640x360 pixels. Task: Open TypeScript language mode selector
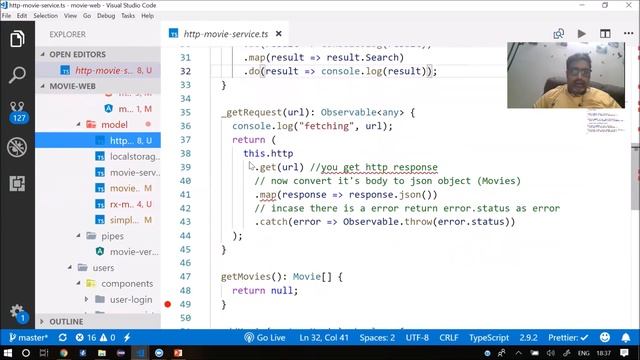(489, 338)
